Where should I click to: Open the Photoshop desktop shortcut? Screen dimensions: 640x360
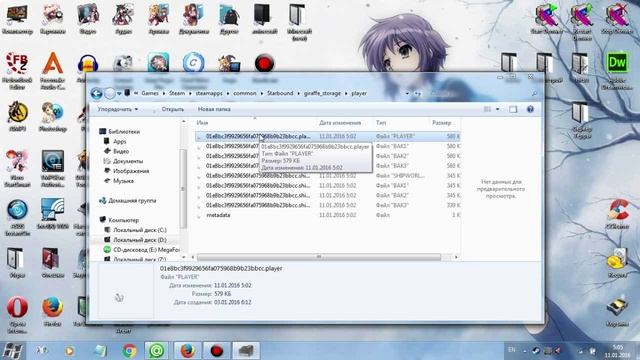pos(53,116)
